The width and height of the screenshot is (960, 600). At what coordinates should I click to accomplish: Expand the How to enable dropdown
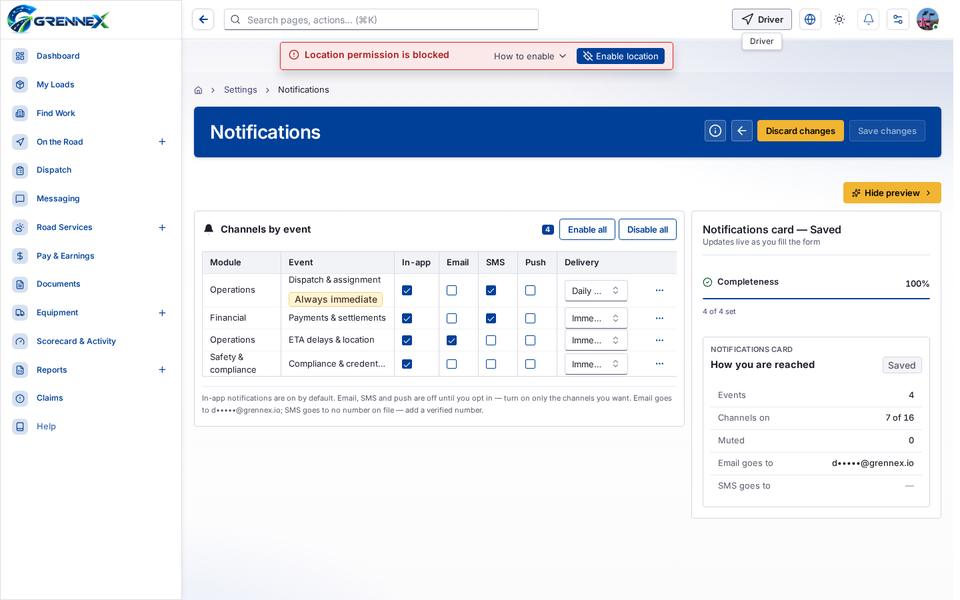(x=530, y=56)
